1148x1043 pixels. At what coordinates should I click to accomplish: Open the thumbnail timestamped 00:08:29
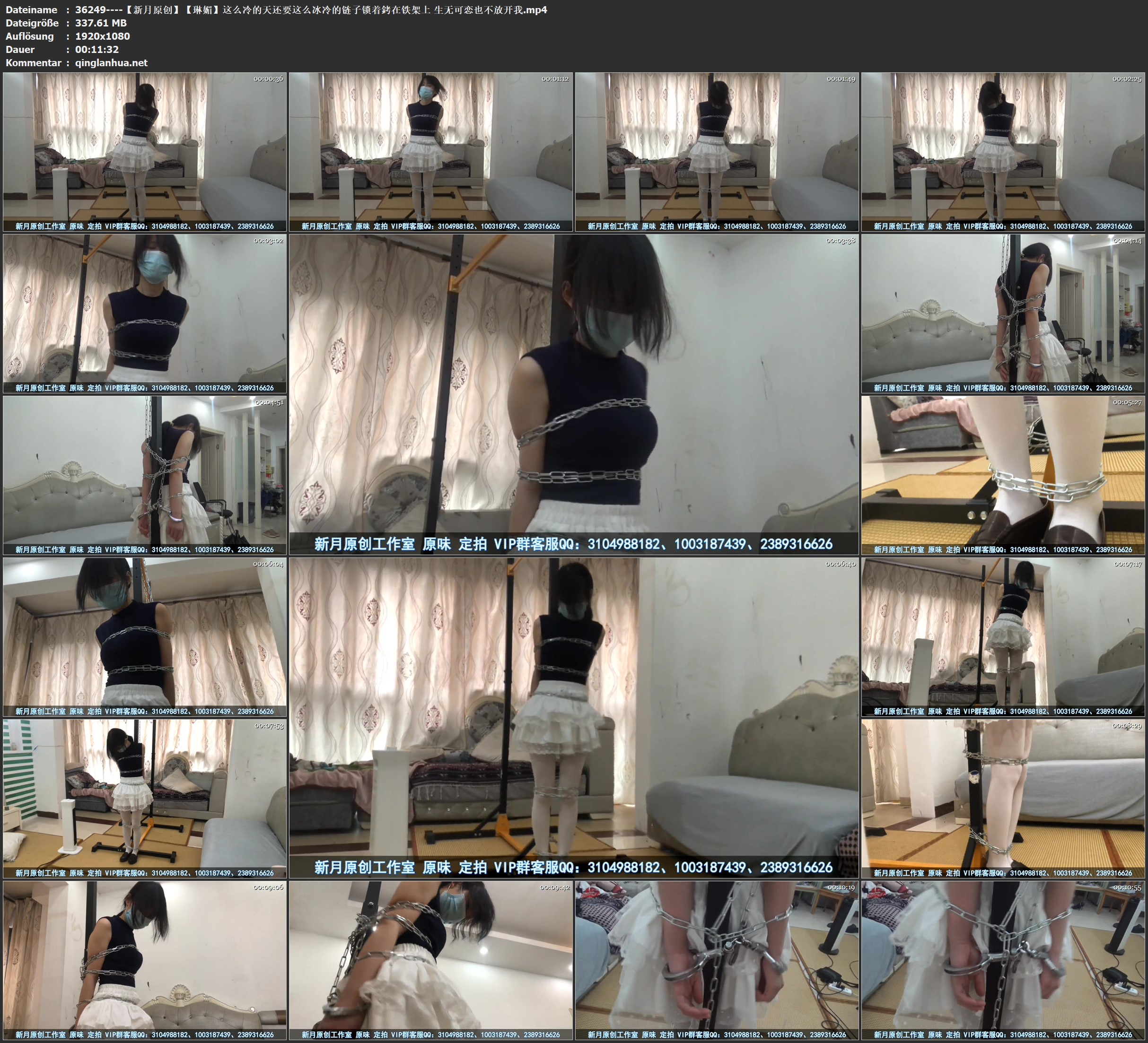coord(1003,799)
